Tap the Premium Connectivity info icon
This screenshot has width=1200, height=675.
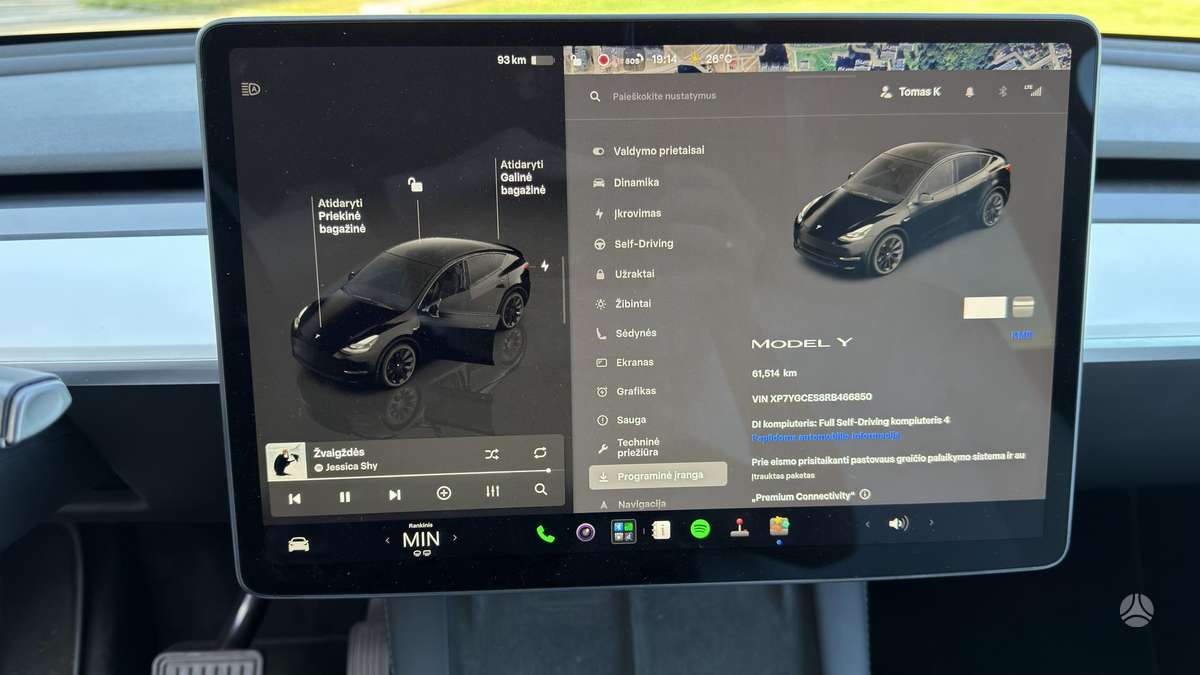865,495
